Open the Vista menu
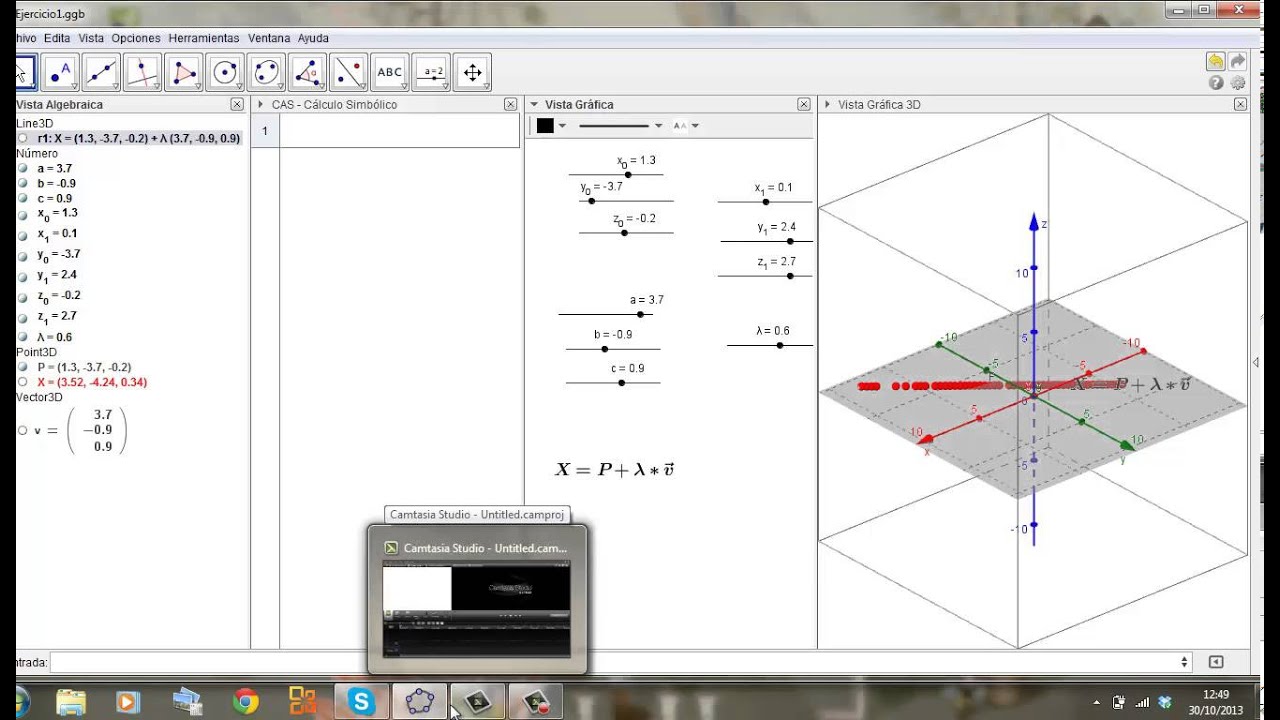Screen dimensions: 1280x720 [x=91, y=38]
